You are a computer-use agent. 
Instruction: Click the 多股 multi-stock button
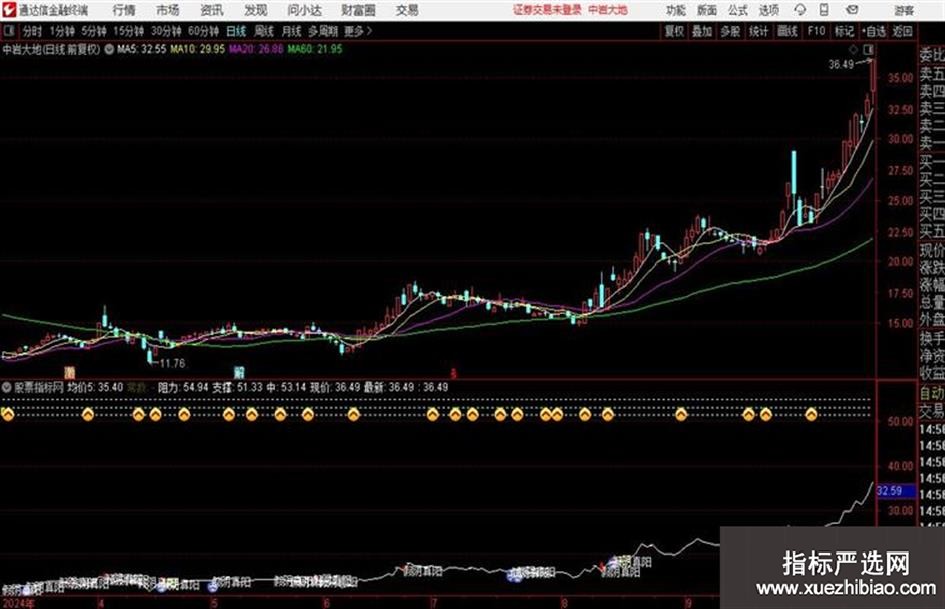(730, 31)
